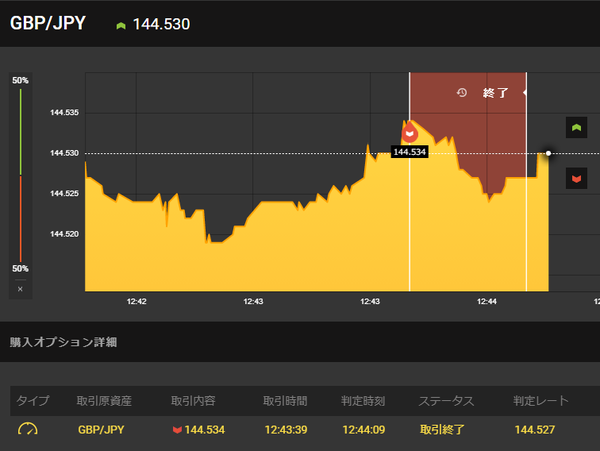Image resolution: width=600 pixels, height=451 pixels.
Task: Click the red Low arrow button
Action: point(576,178)
